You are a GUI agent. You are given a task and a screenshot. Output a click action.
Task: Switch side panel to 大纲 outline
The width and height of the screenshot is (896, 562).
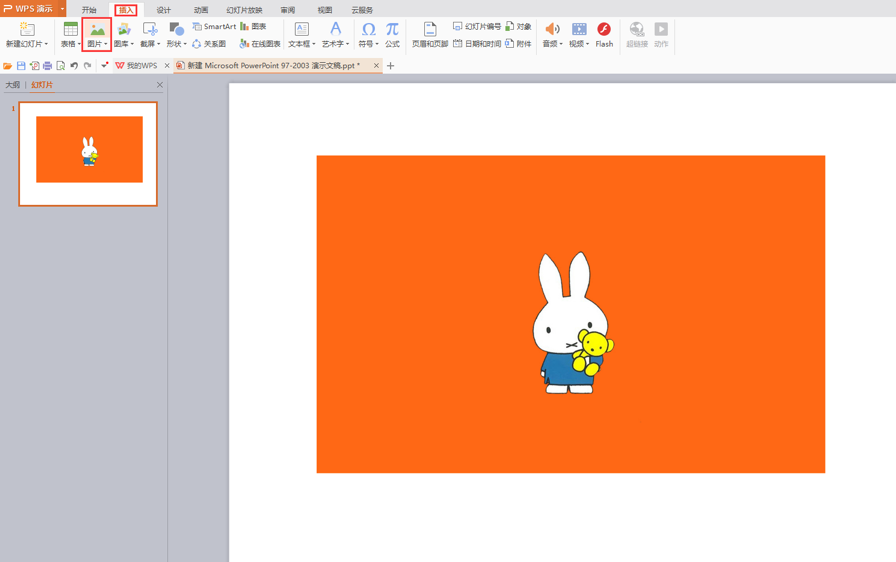click(x=13, y=85)
